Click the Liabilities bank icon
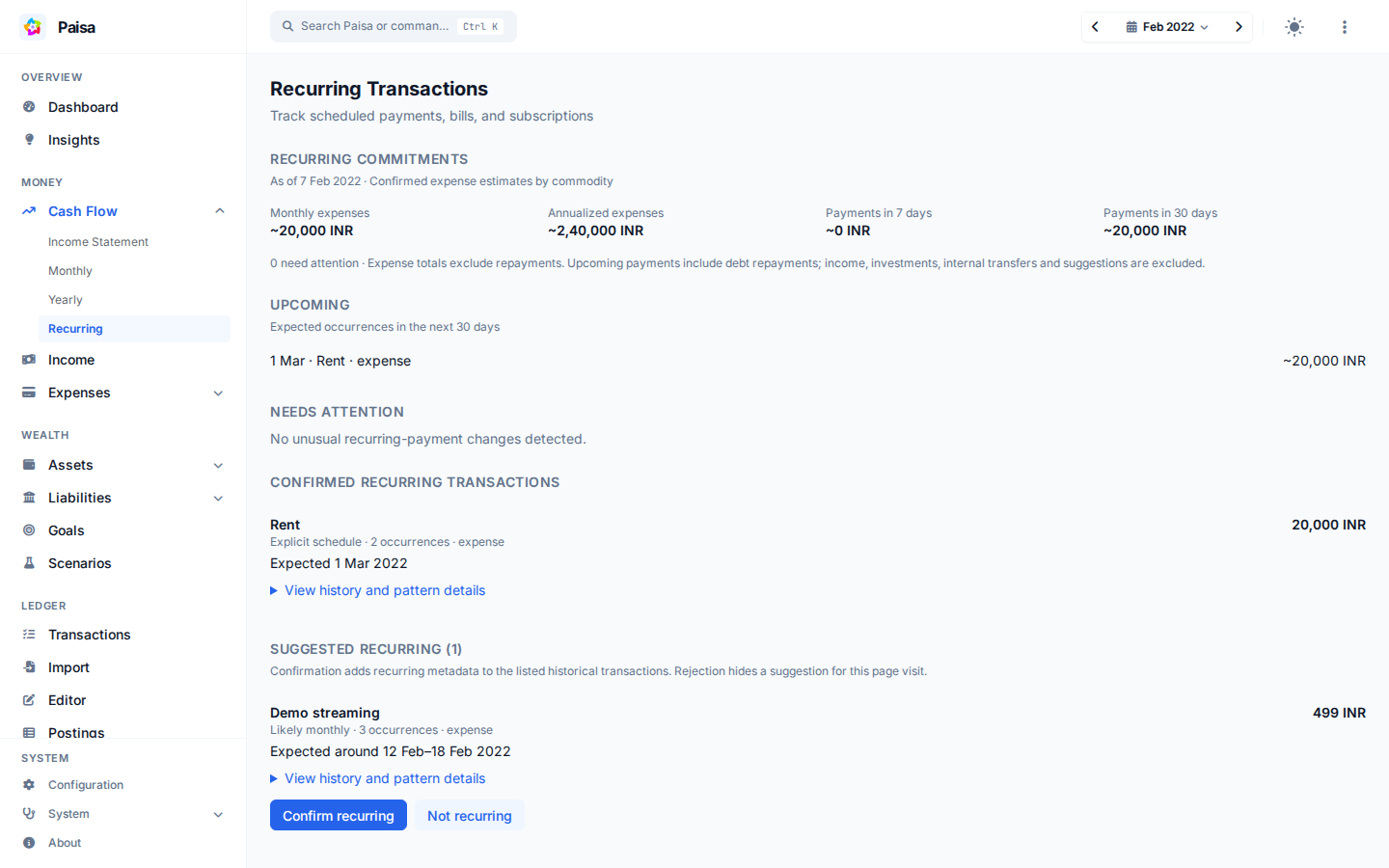1389x868 pixels. pos(29,498)
